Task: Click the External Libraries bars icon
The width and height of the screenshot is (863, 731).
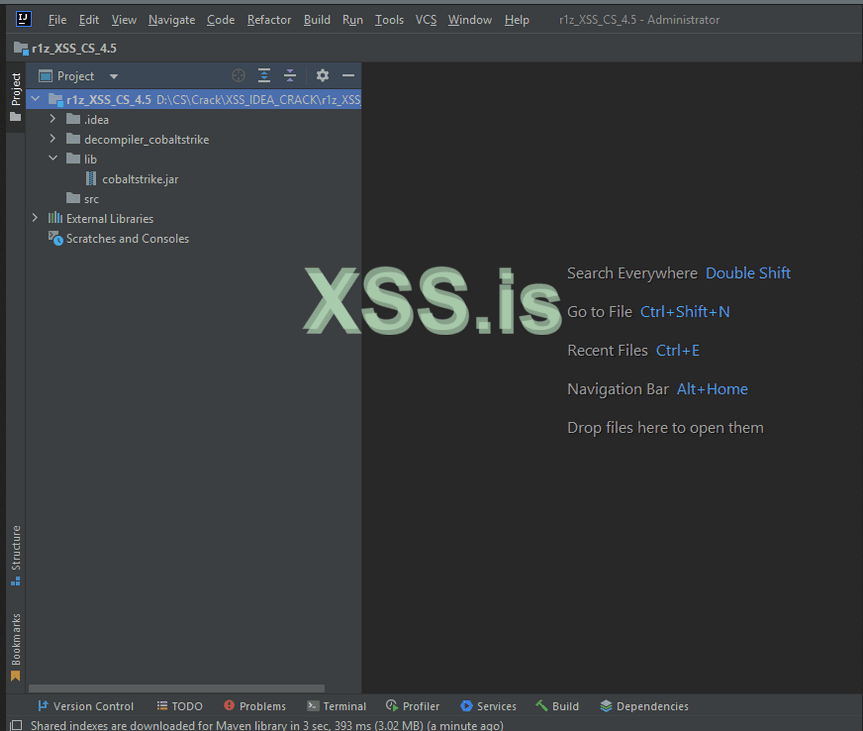Action: (x=55, y=218)
